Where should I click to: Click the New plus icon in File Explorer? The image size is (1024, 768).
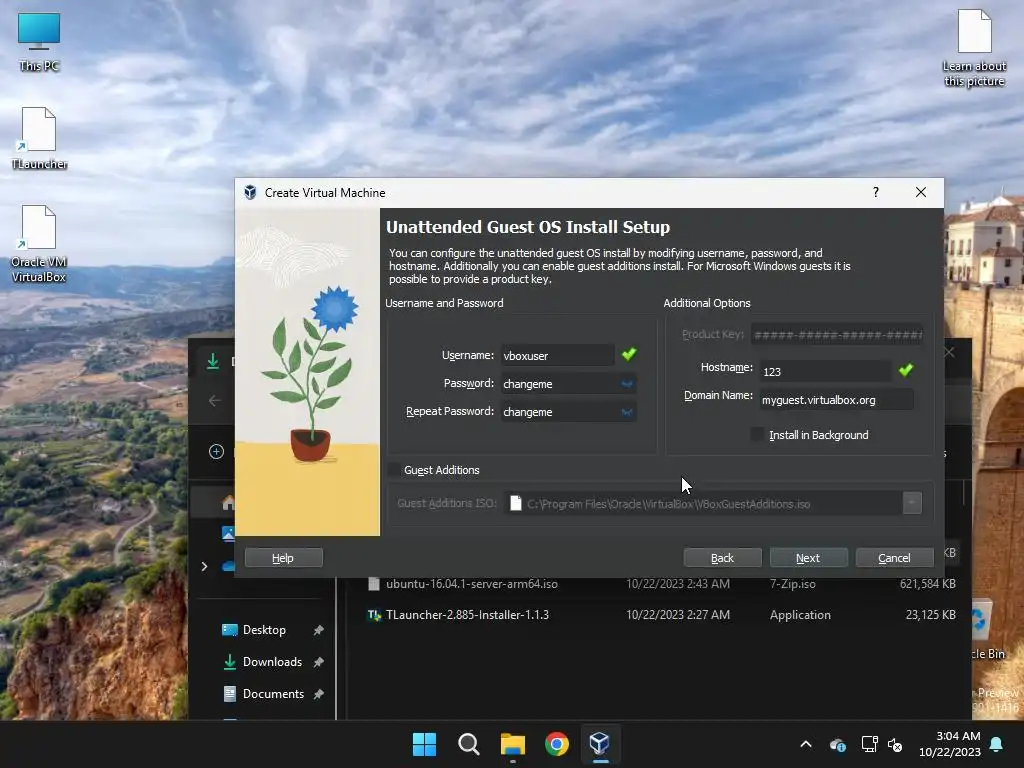[x=216, y=451]
